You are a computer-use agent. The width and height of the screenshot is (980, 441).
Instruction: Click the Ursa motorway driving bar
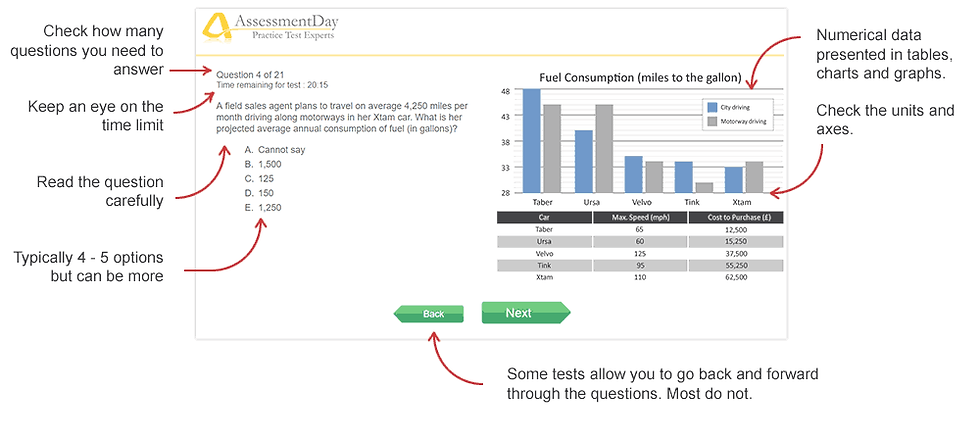[x=604, y=148]
